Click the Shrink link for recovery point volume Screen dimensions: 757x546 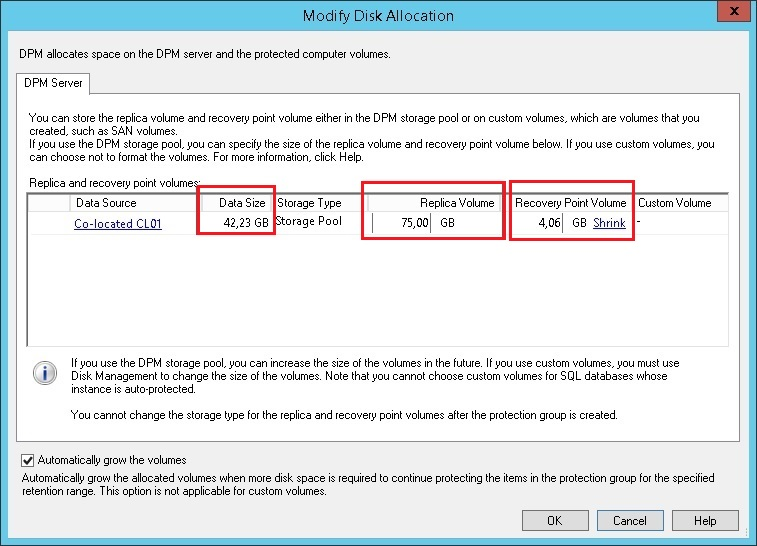(609, 223)
